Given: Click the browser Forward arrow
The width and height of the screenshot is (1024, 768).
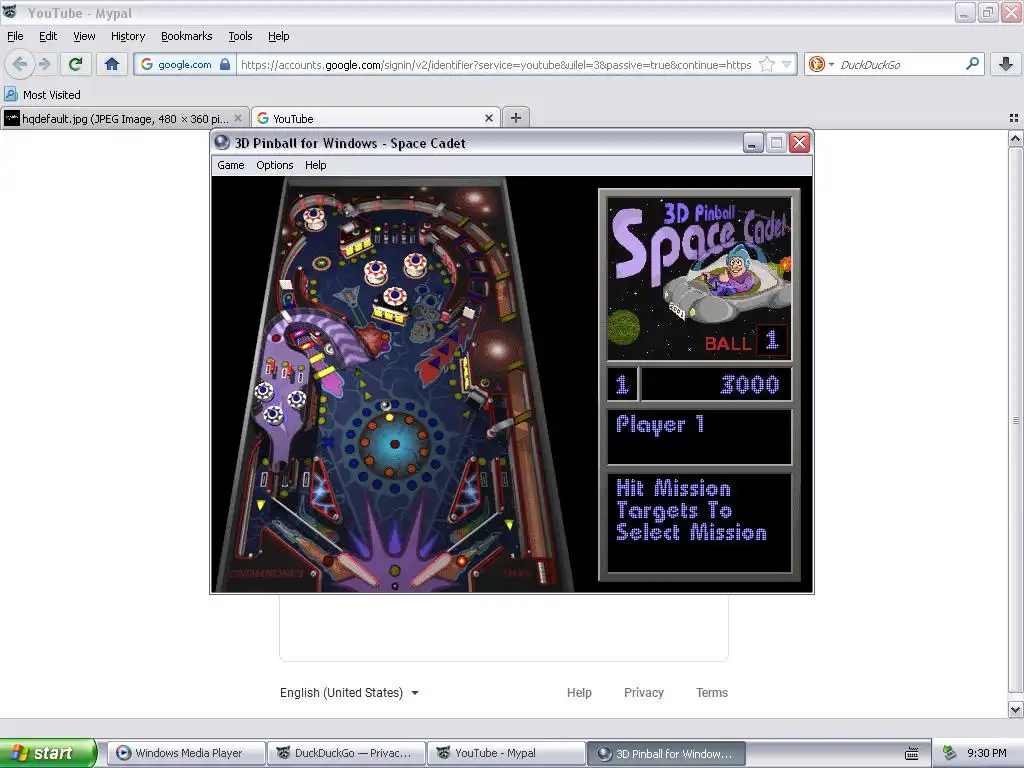Looking at the screenshot, I should pos(44,64).
